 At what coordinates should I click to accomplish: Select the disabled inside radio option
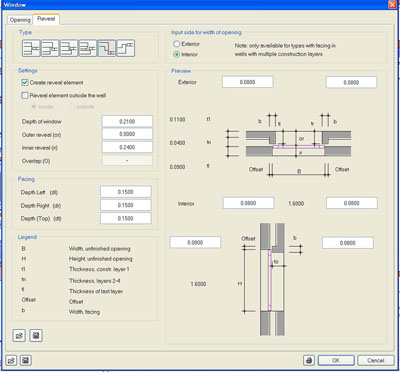(x=34, y=107)
